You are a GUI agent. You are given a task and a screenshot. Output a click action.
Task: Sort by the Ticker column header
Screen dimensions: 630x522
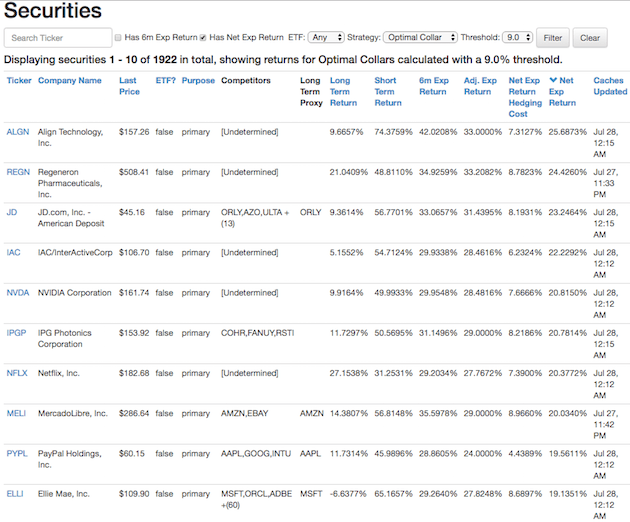[x=18, y=81]
